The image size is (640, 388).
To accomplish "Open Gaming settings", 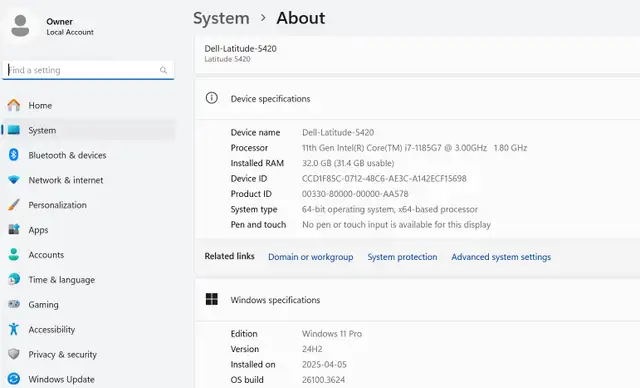I will [89, 304].
